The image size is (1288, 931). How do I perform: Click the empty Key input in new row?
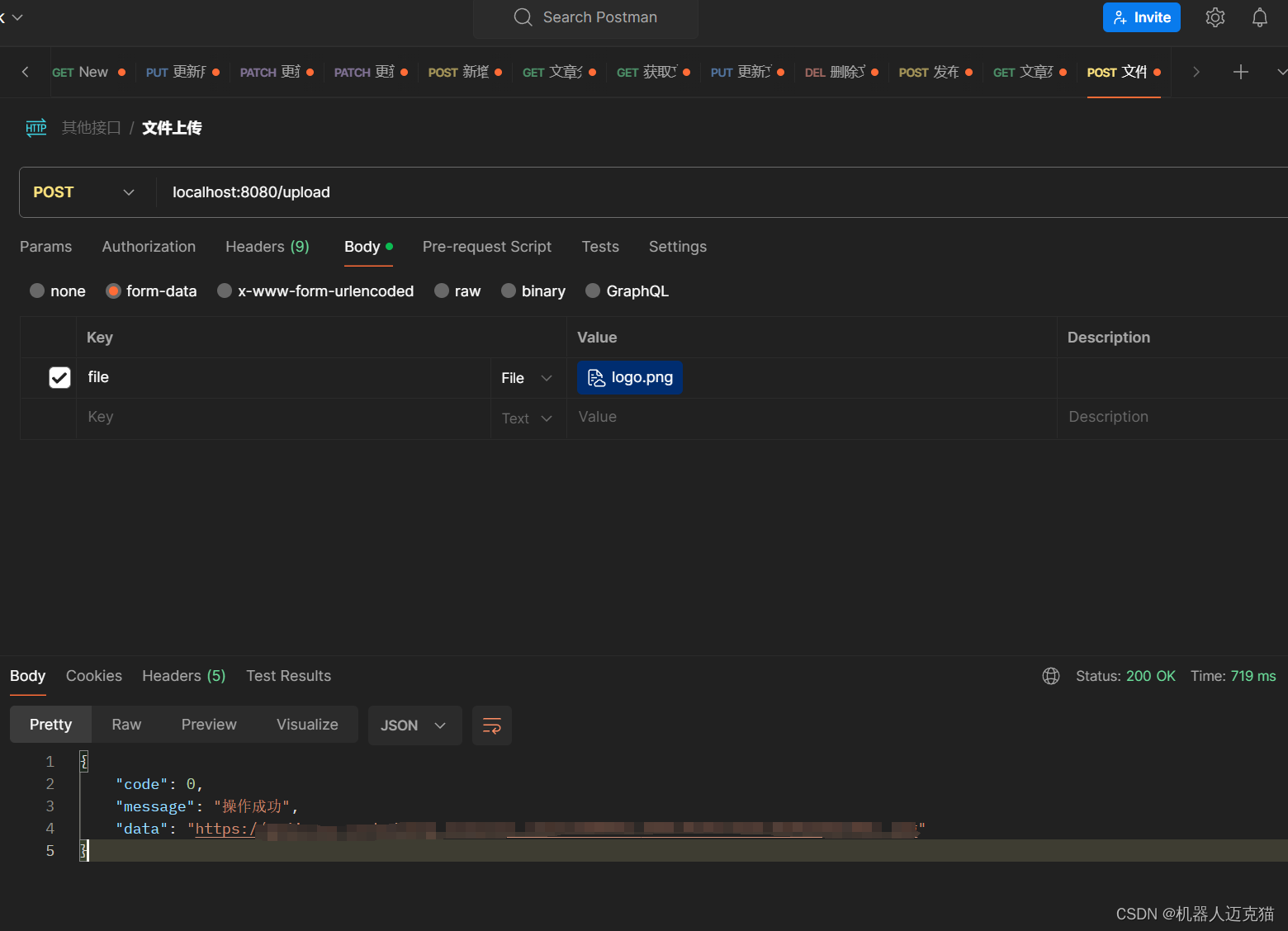pyautogui.click(x=283, y=418)
